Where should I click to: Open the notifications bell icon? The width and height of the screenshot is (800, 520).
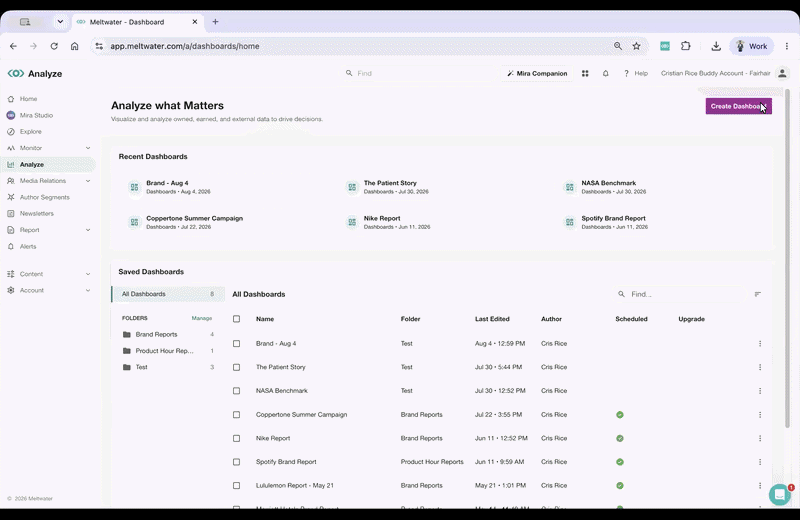click(606, 73)
